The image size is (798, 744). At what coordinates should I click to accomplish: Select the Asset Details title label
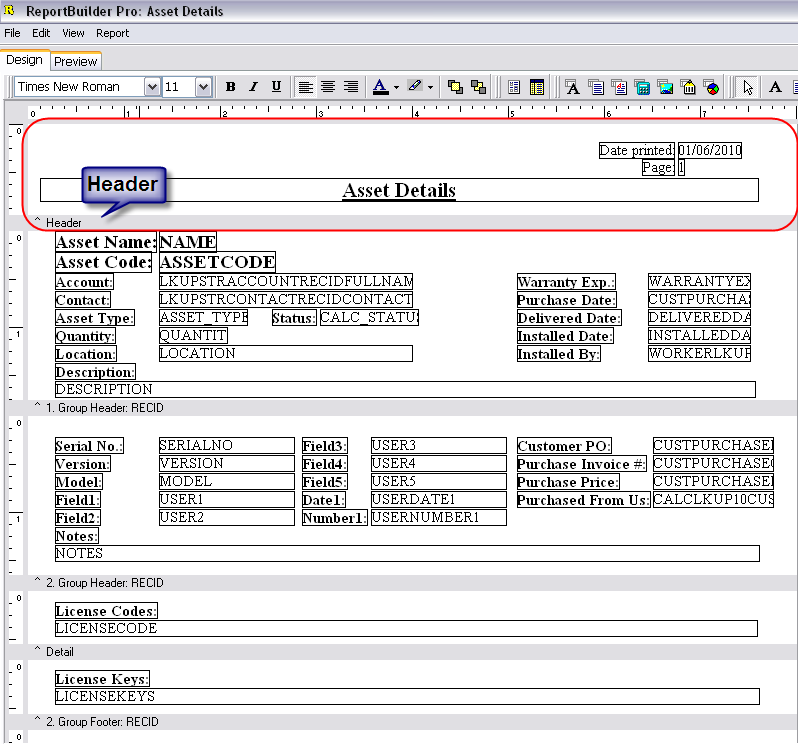pyautogui.click(x=399, y=190)
